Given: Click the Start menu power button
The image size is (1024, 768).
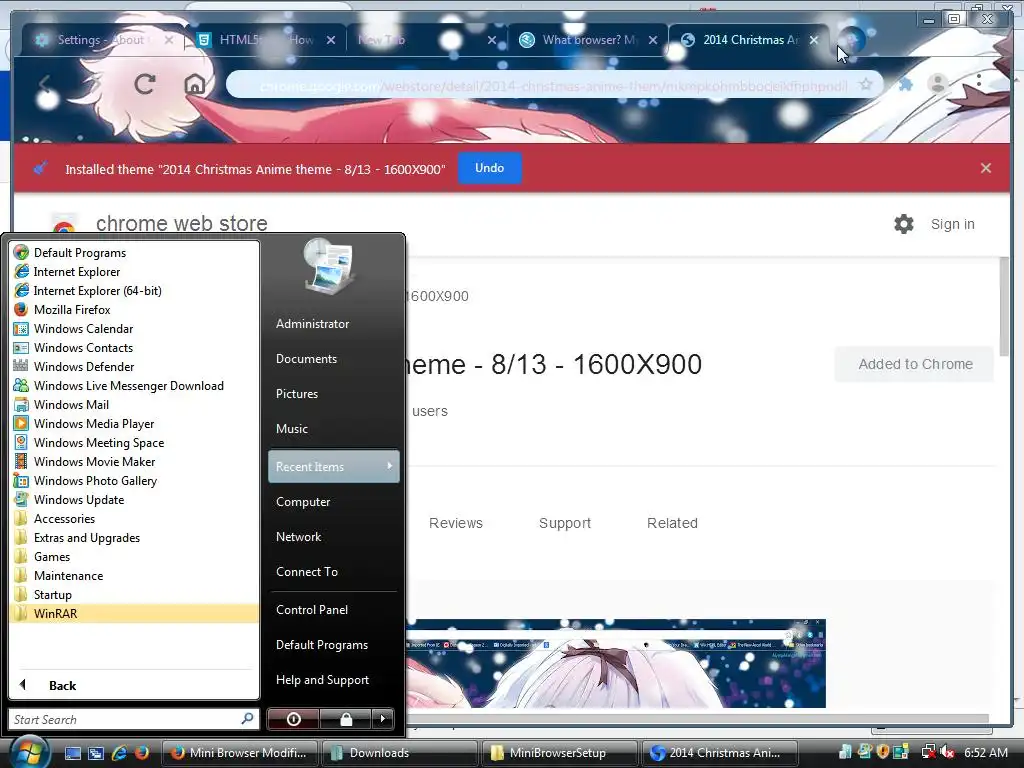Looking at the screenshot, I should [293, 719].
